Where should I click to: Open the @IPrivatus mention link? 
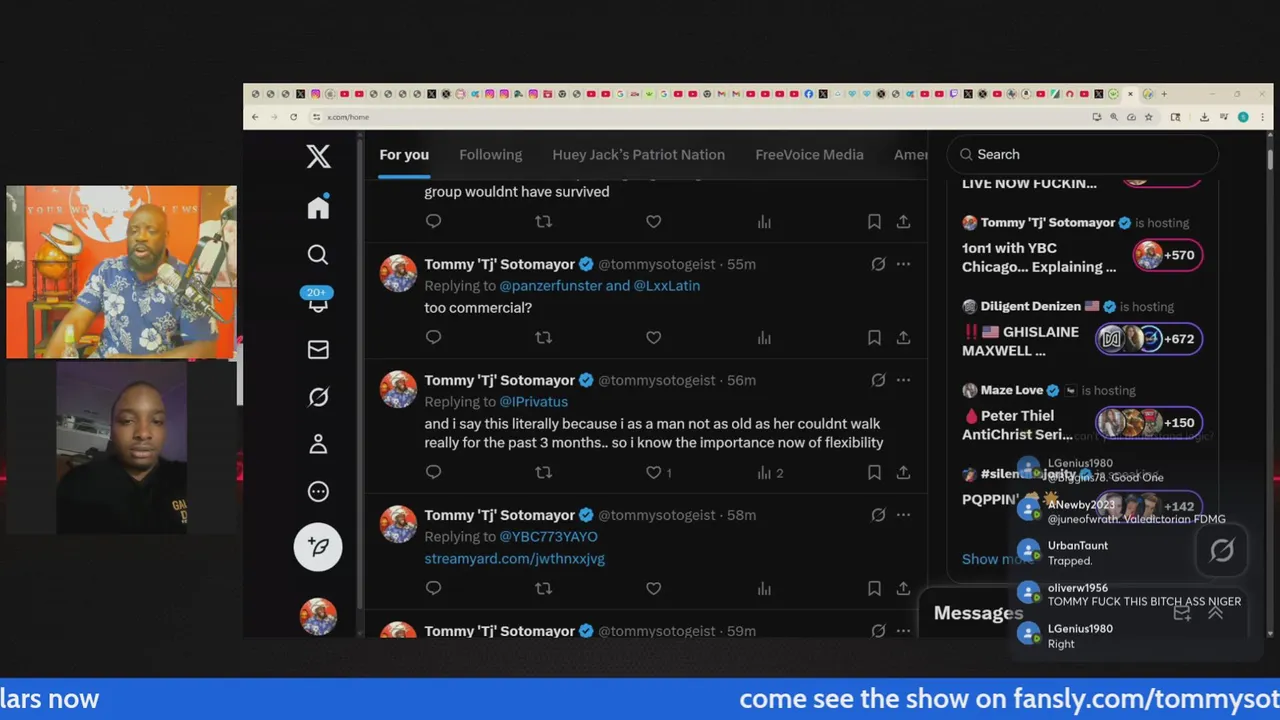(533, 402)
